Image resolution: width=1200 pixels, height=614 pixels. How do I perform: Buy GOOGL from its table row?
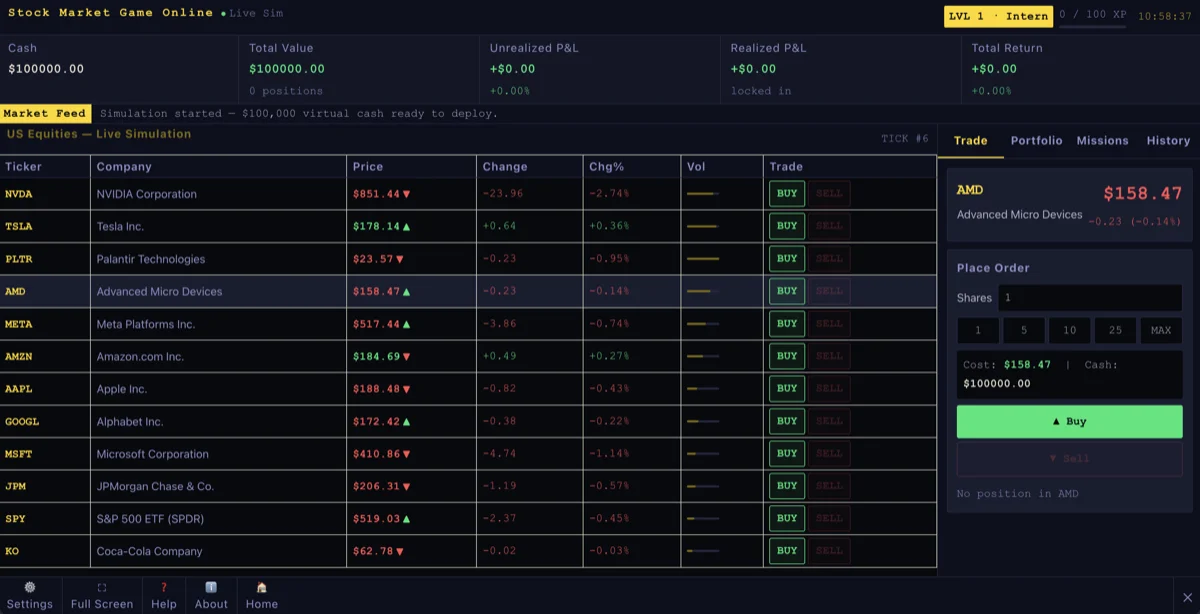pyautogui.click(x=787, y=421)
